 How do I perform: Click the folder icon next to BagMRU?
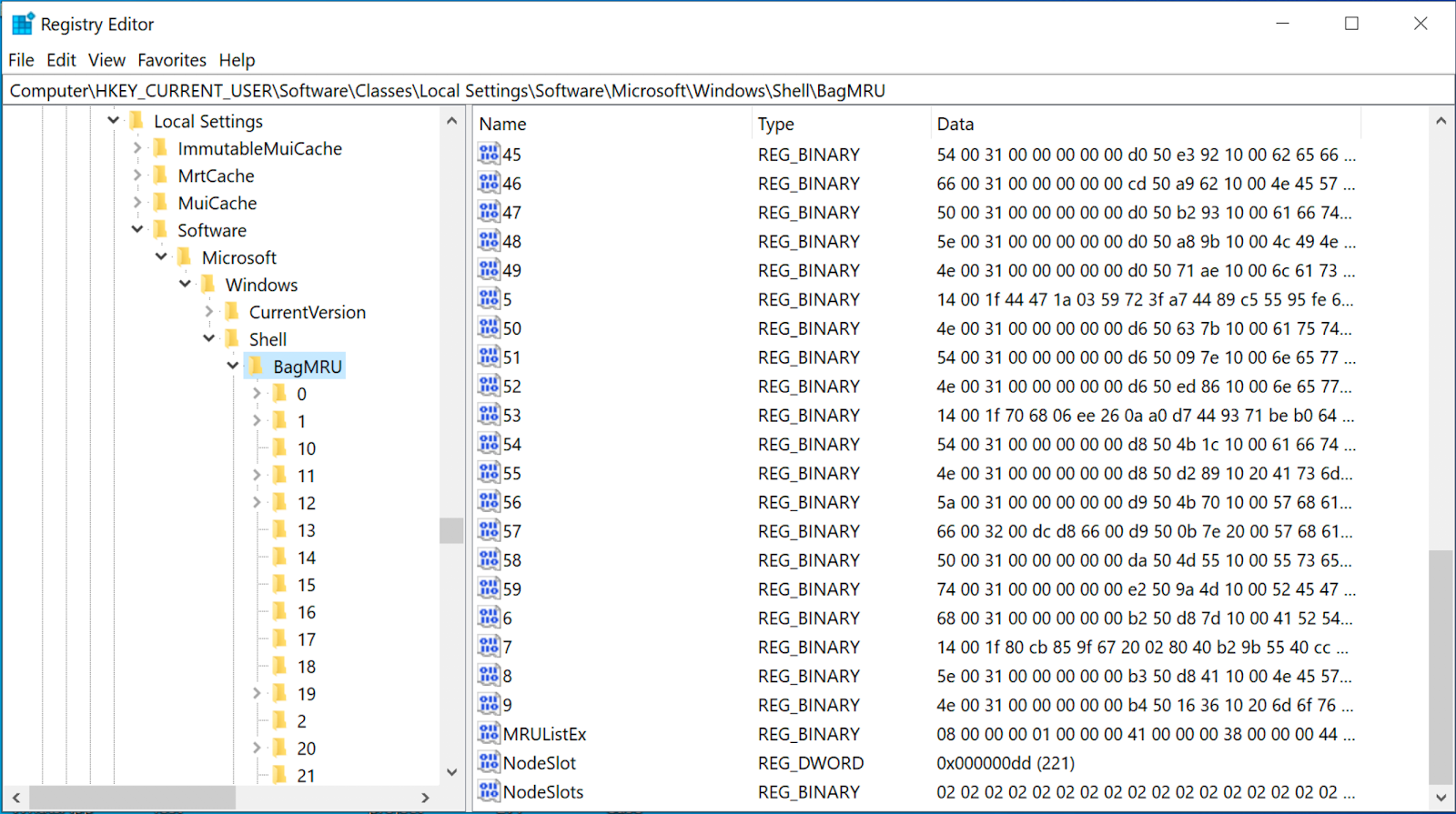[258, 367]
